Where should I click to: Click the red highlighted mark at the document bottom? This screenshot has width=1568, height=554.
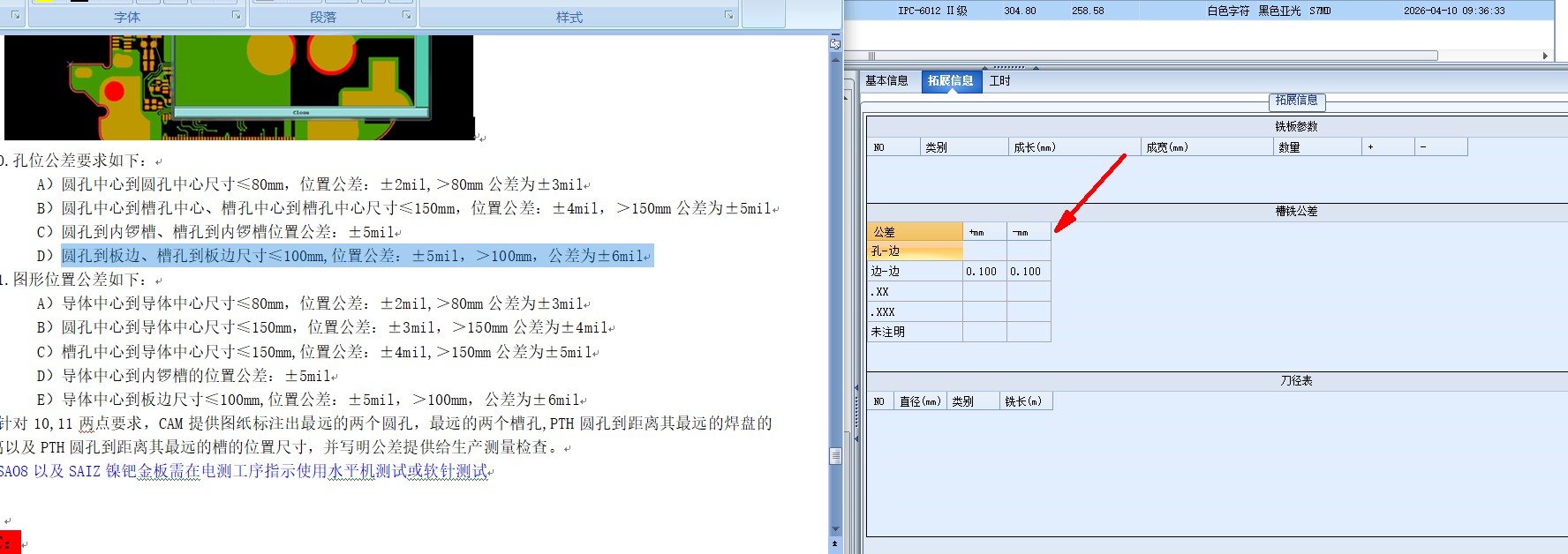10,543
